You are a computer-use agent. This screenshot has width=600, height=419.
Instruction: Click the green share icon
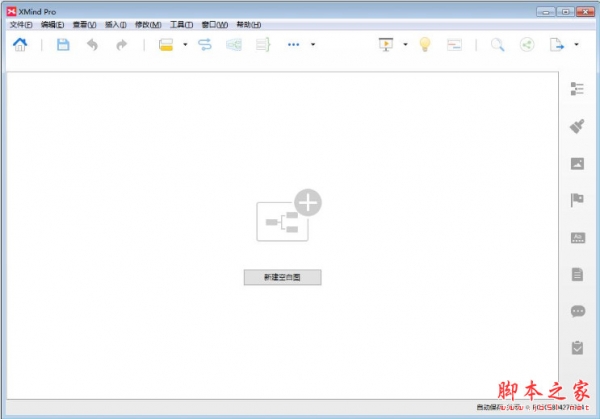[527, 45]
